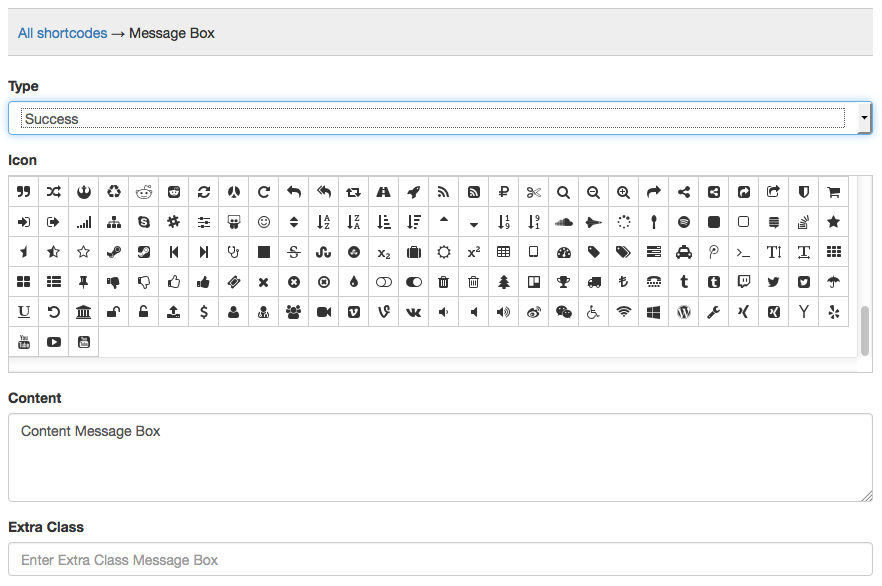Image resolution: width=882 pixels, height=586 pixels.
Task: Pick the umbrella icon
Action: tap(833, 282)
